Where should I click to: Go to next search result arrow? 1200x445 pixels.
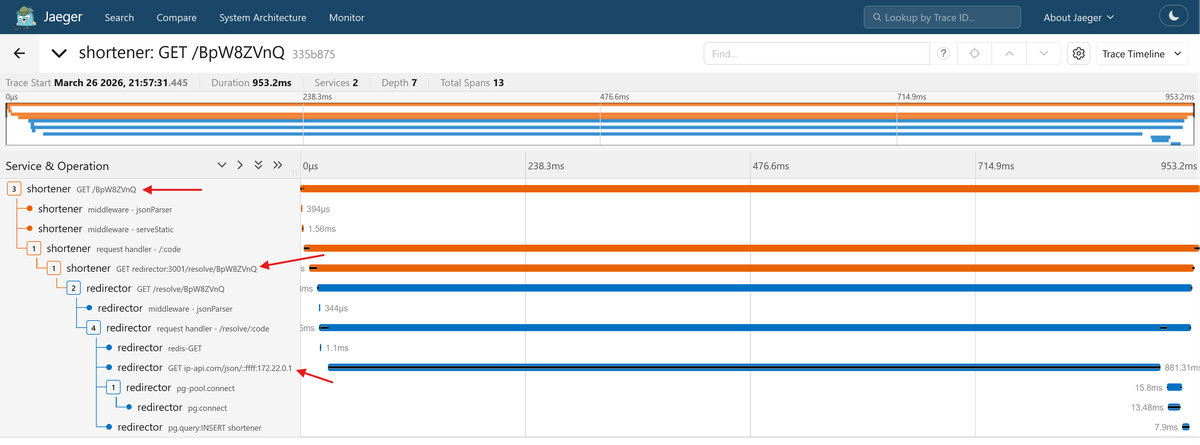(x=1044, y=54)
